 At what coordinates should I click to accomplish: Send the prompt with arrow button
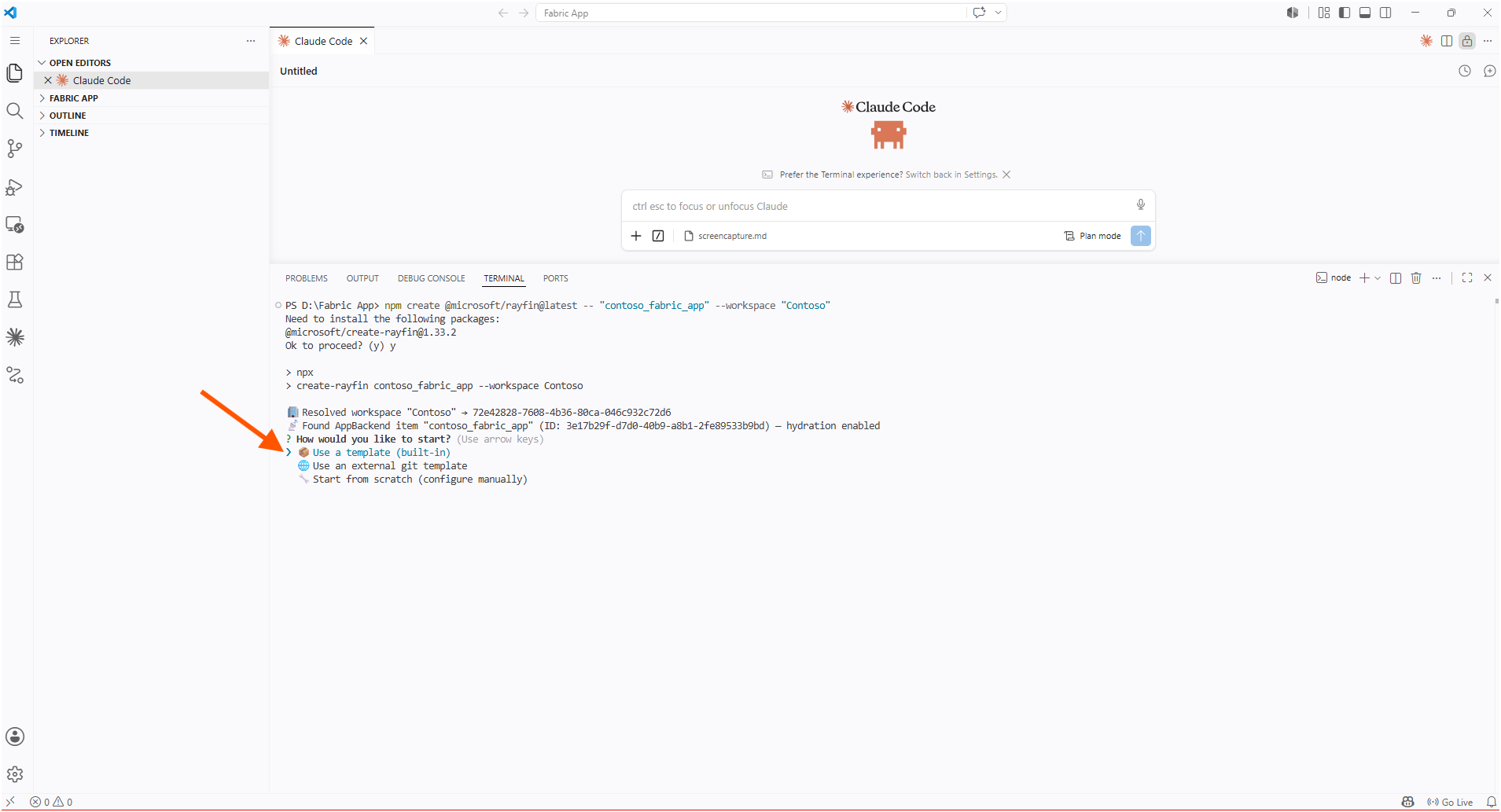(x=1141, y=236)
